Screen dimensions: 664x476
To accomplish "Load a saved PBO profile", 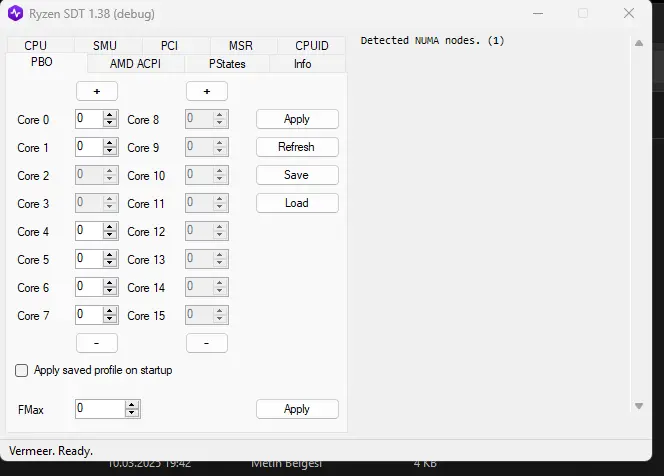I will [297, 203].
